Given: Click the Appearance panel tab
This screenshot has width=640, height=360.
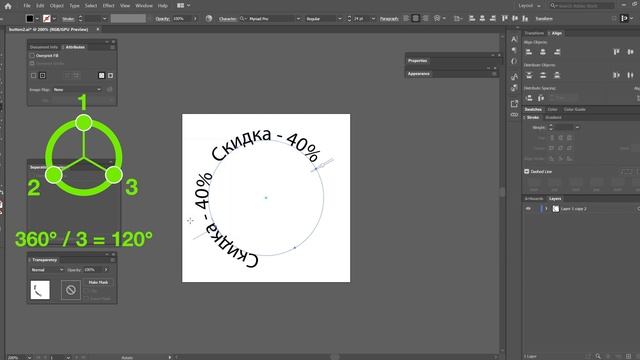Looking at the screenshot, I should 418,73.
